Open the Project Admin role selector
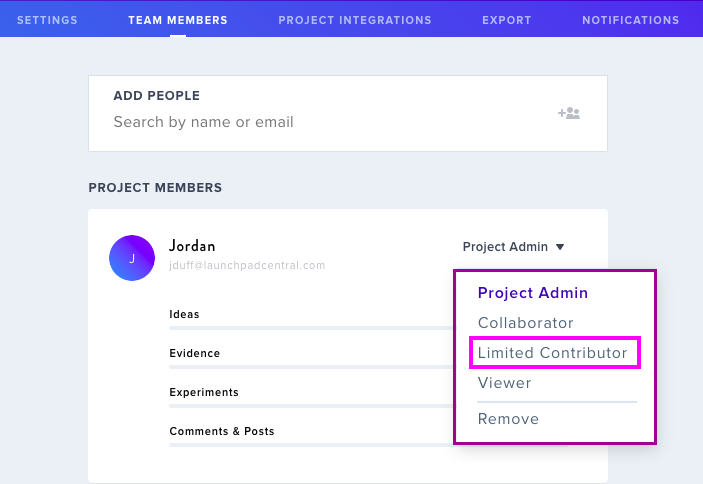This screenshot has width=703, height=484. click(x=513, y=247)
